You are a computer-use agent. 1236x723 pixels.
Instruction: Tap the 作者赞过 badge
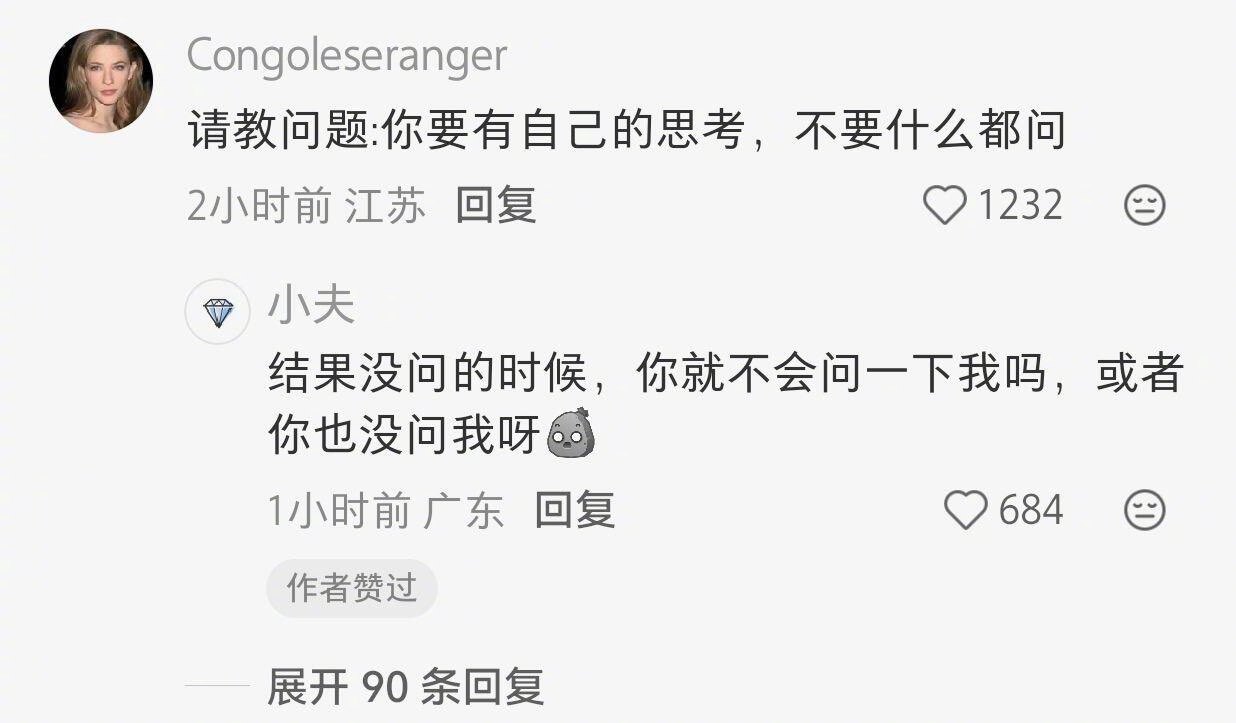click(352, 588)
